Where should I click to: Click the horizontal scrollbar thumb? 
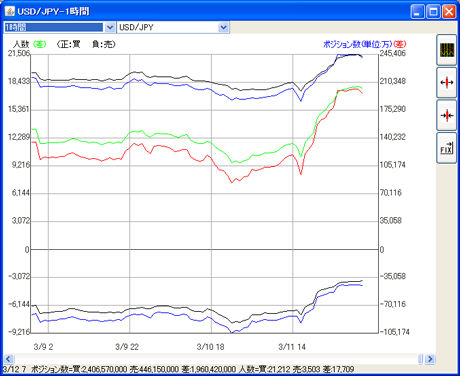click(x=421, y=359)
